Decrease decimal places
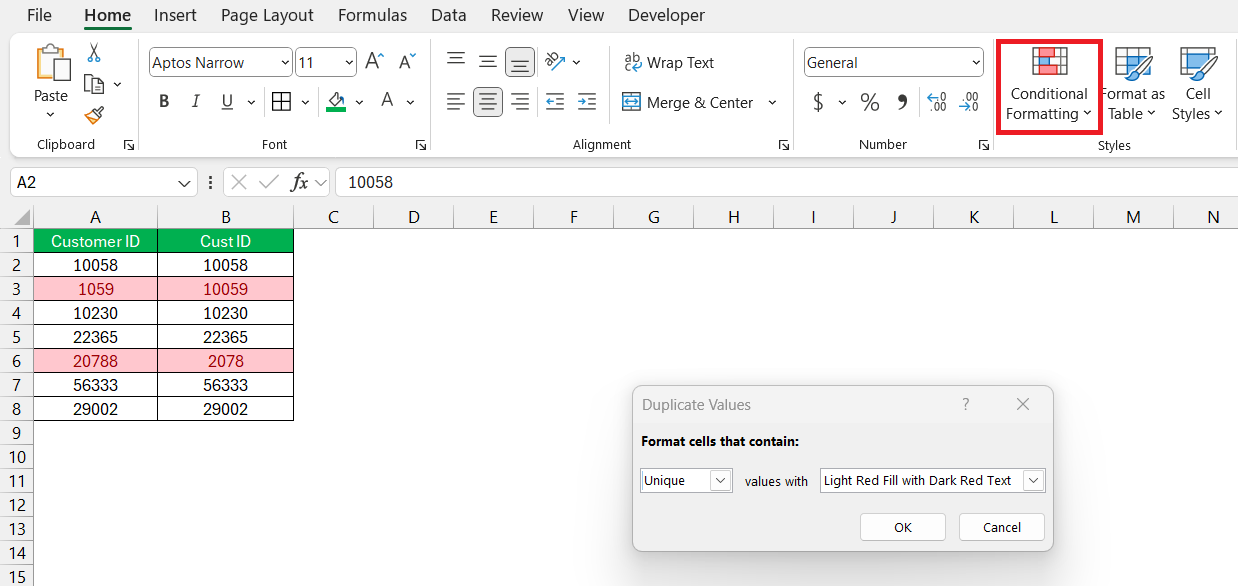The width and height of the screenshot is (1238, 586). click(x=969, y=102)
